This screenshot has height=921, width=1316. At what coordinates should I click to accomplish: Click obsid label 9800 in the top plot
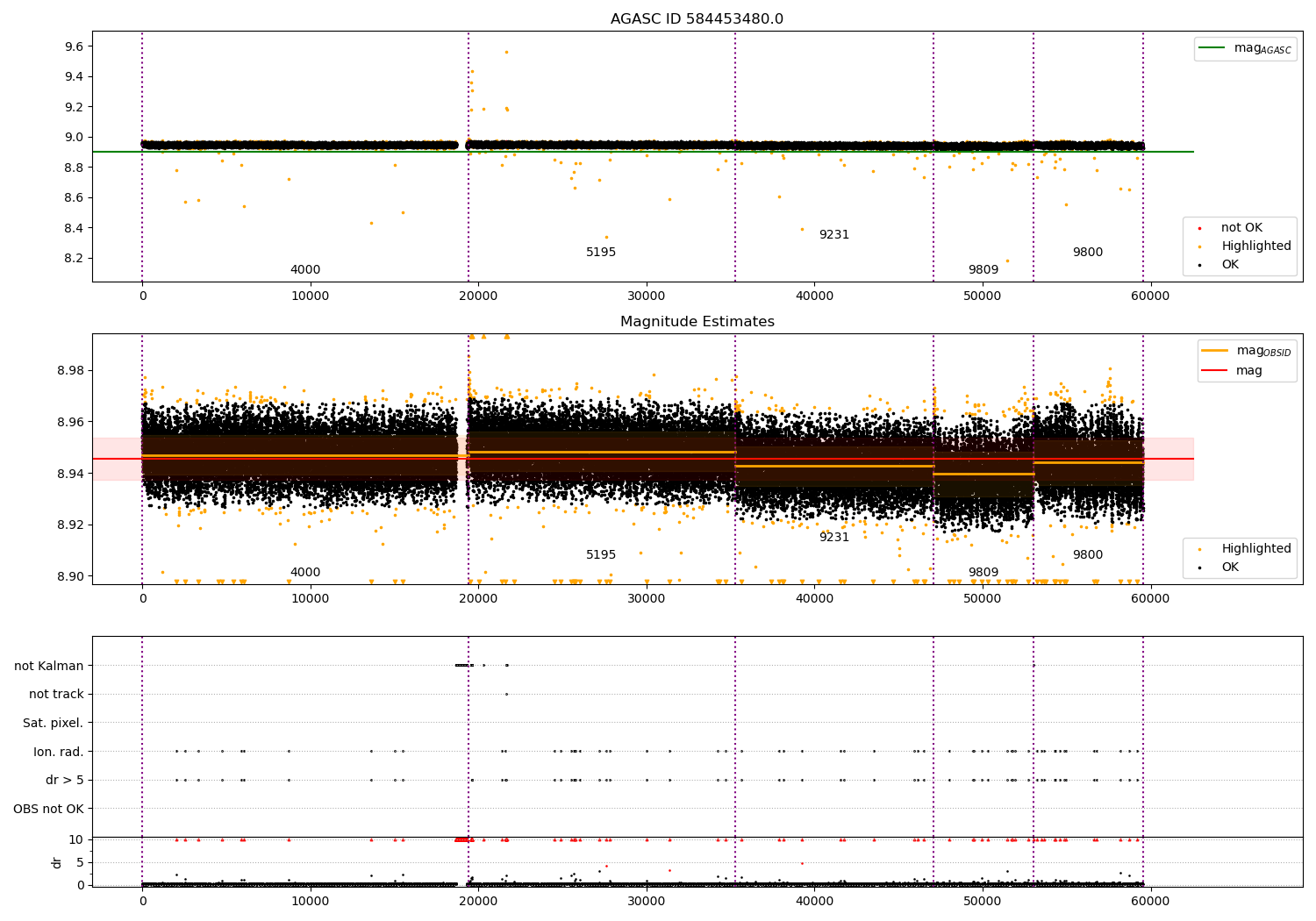[1088, 253]
